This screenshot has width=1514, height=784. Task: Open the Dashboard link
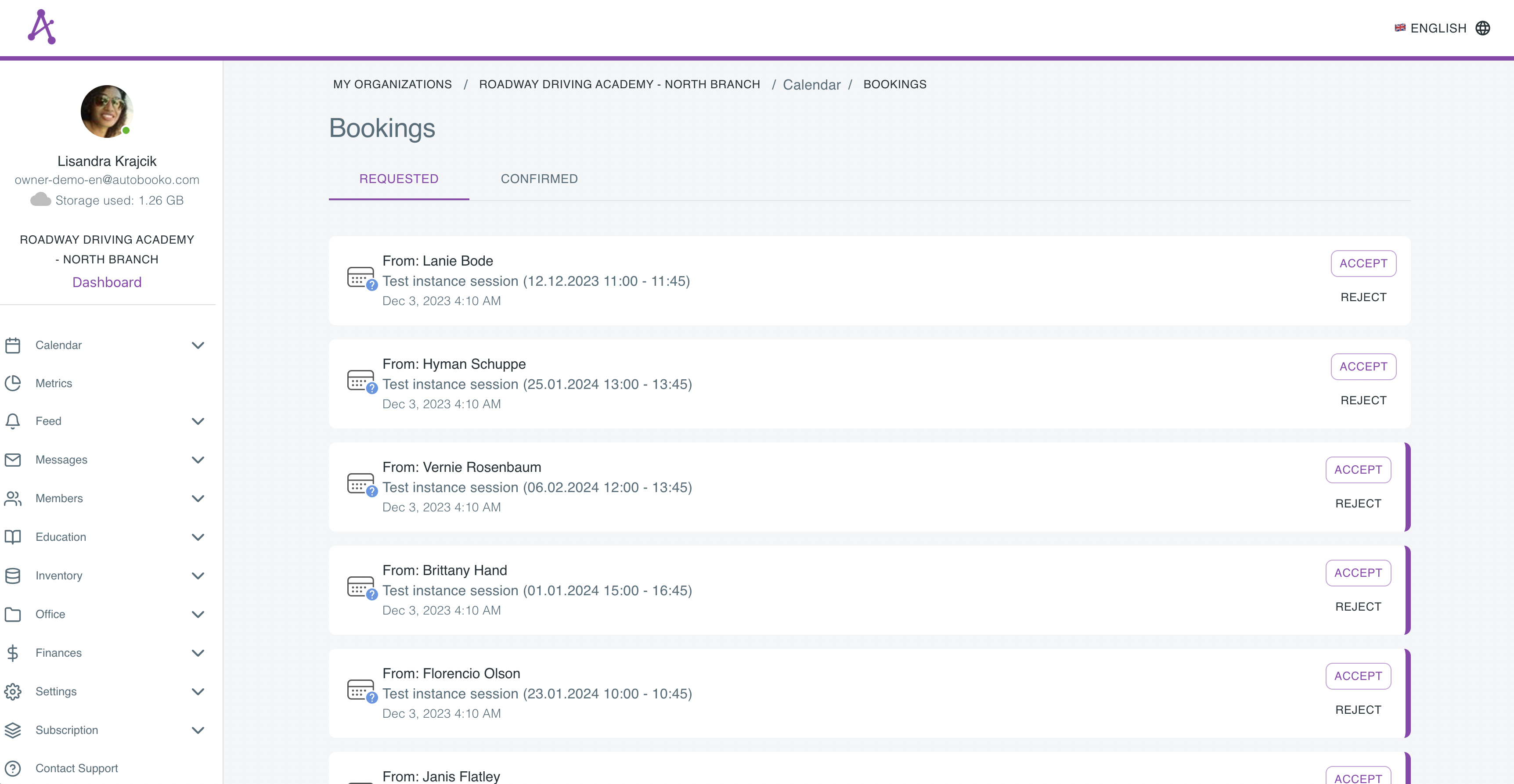coord(106,282)
